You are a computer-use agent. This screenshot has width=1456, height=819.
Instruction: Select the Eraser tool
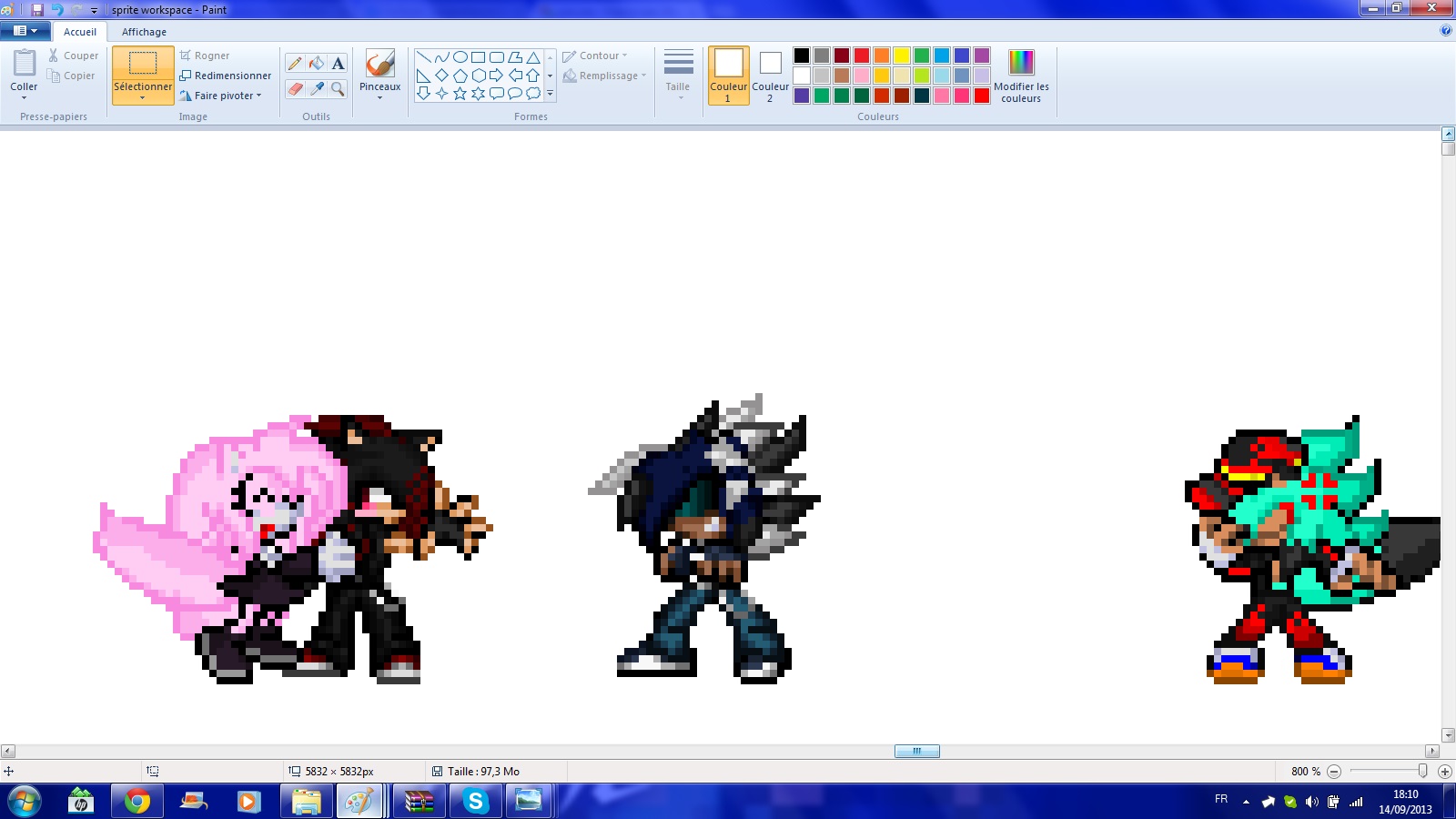[295, 88]
